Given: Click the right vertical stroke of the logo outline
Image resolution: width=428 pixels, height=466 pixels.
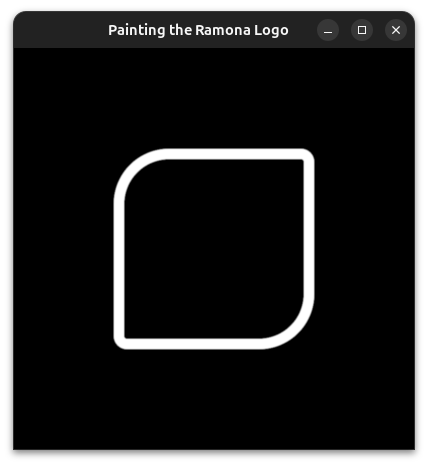Looking at the screenshot, I should click(x=309, y=228).
